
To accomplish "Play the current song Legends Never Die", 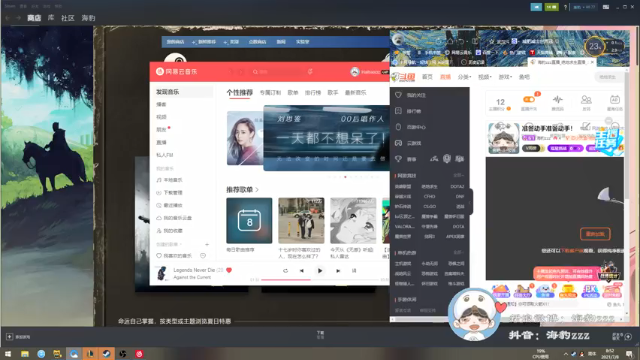I will click(320, 271).
